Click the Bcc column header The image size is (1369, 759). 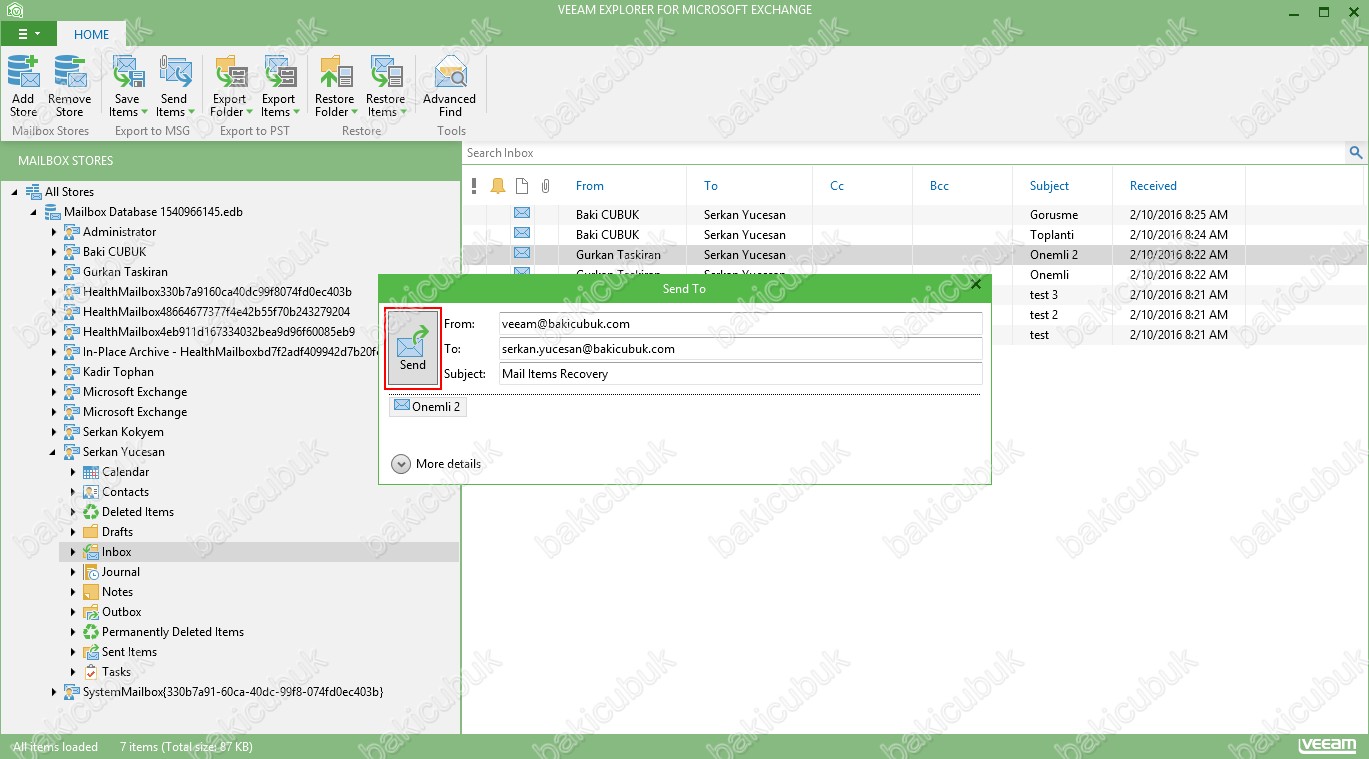pos(939,186)
